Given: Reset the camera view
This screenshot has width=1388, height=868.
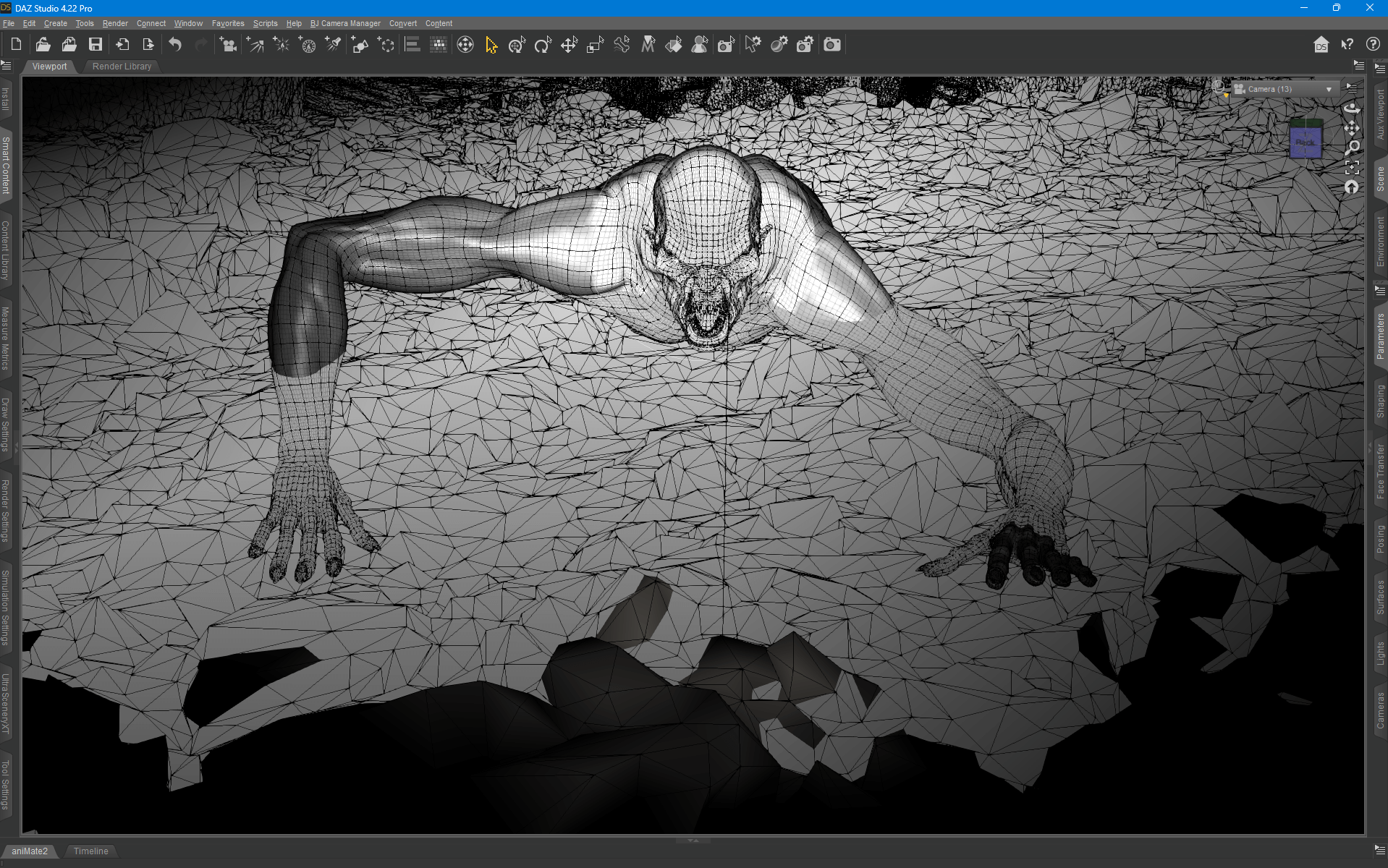Looking at the screenshot, I should (1351, 187).
